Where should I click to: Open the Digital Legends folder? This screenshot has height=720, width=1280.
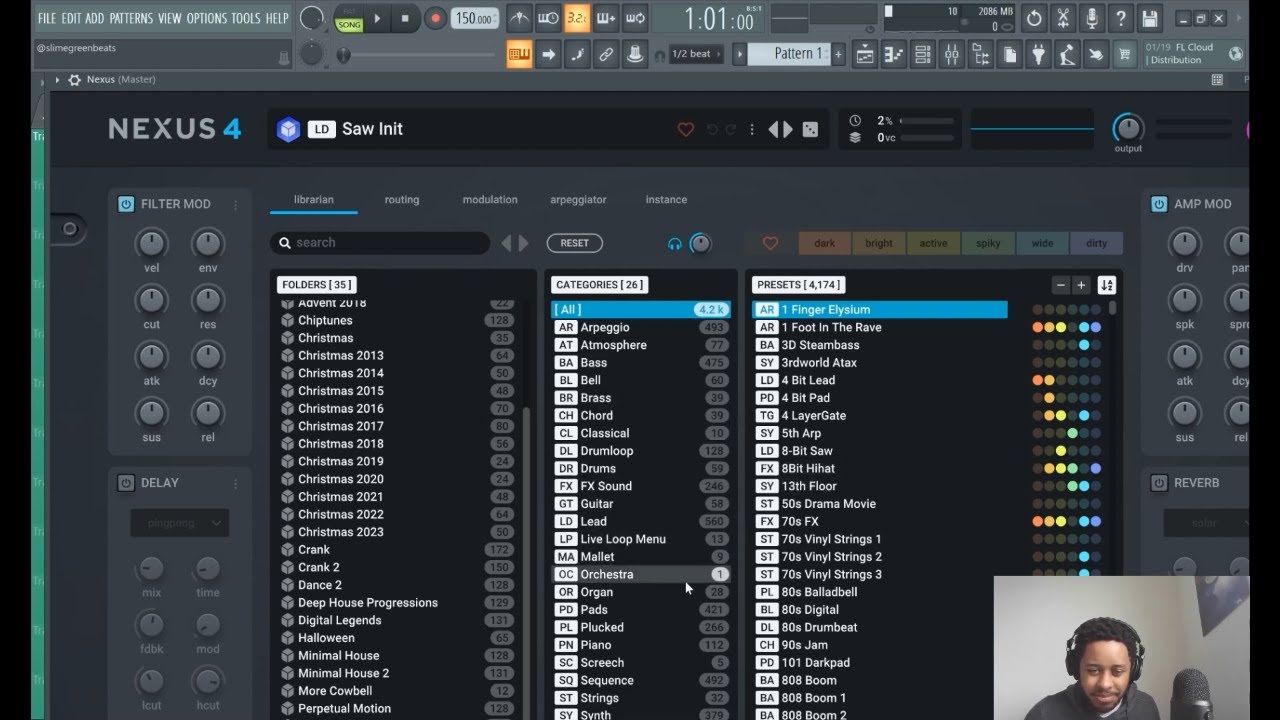tap(397, 620)
